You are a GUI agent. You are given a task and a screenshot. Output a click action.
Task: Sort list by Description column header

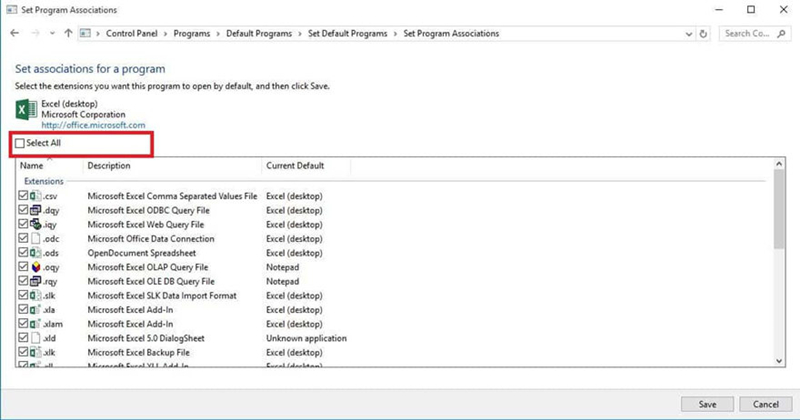110,166
